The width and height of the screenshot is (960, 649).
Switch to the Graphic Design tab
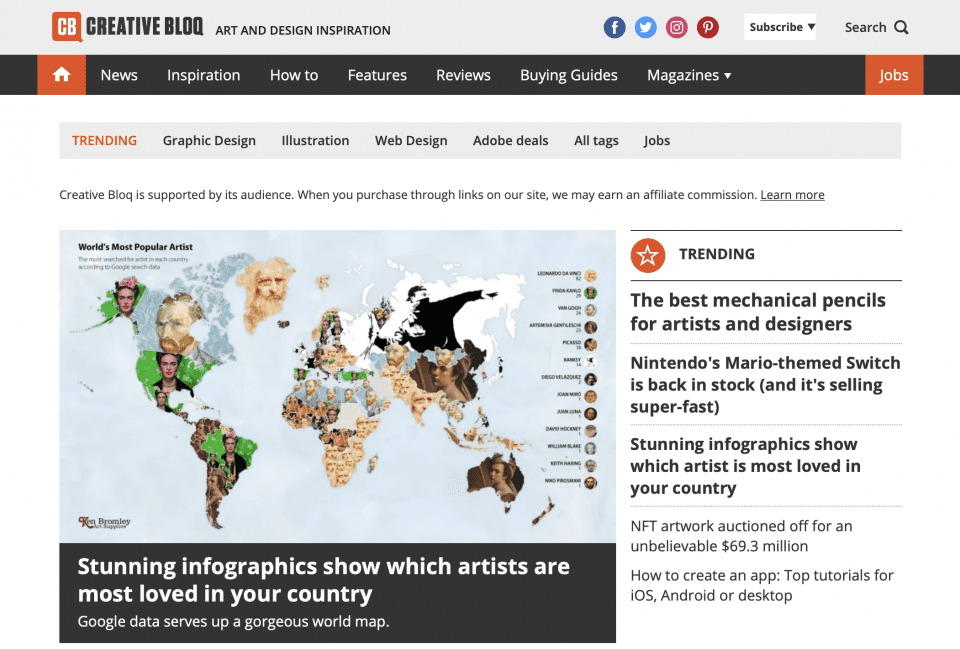click(209, 140)
